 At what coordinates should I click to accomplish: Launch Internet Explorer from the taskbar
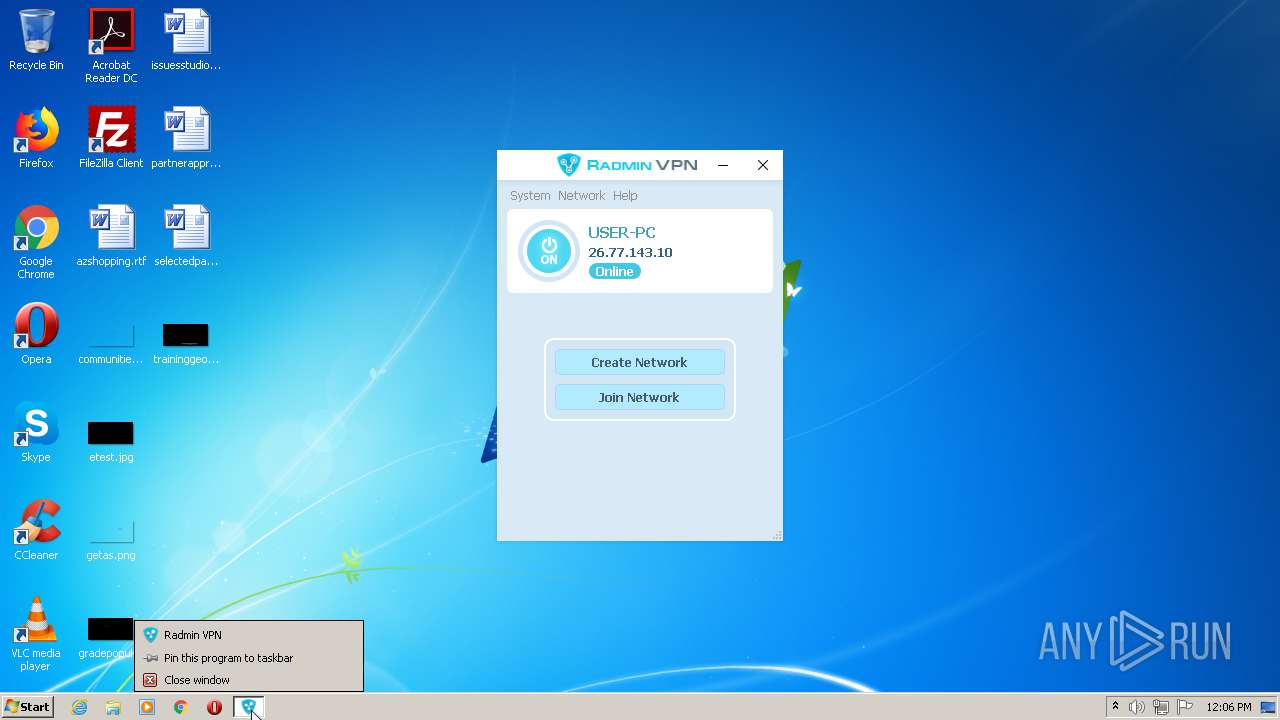[80, 707]
